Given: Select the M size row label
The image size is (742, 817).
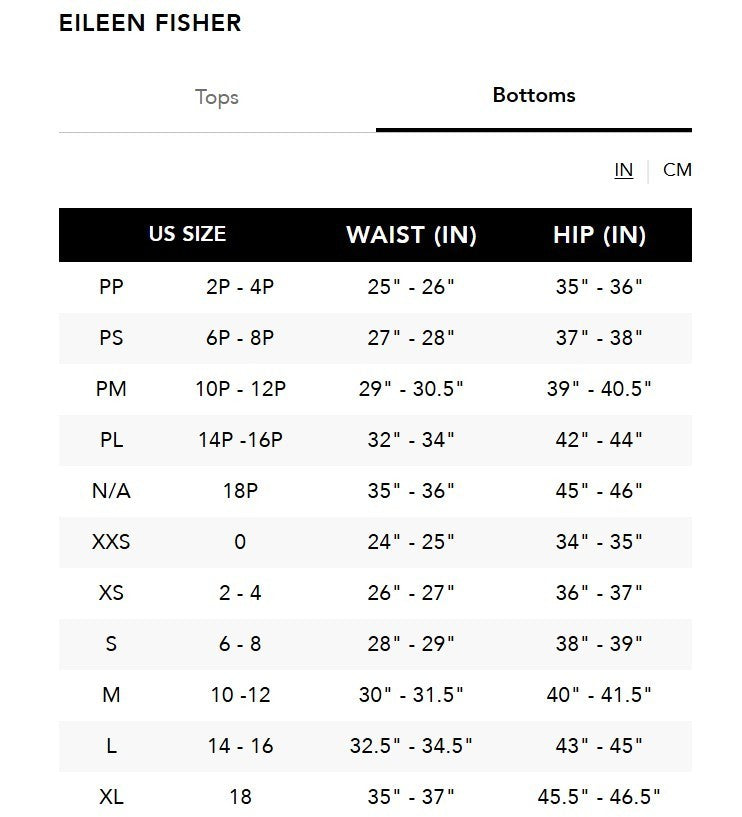Looking at the screenshot, I should click(x=111, y=695).
